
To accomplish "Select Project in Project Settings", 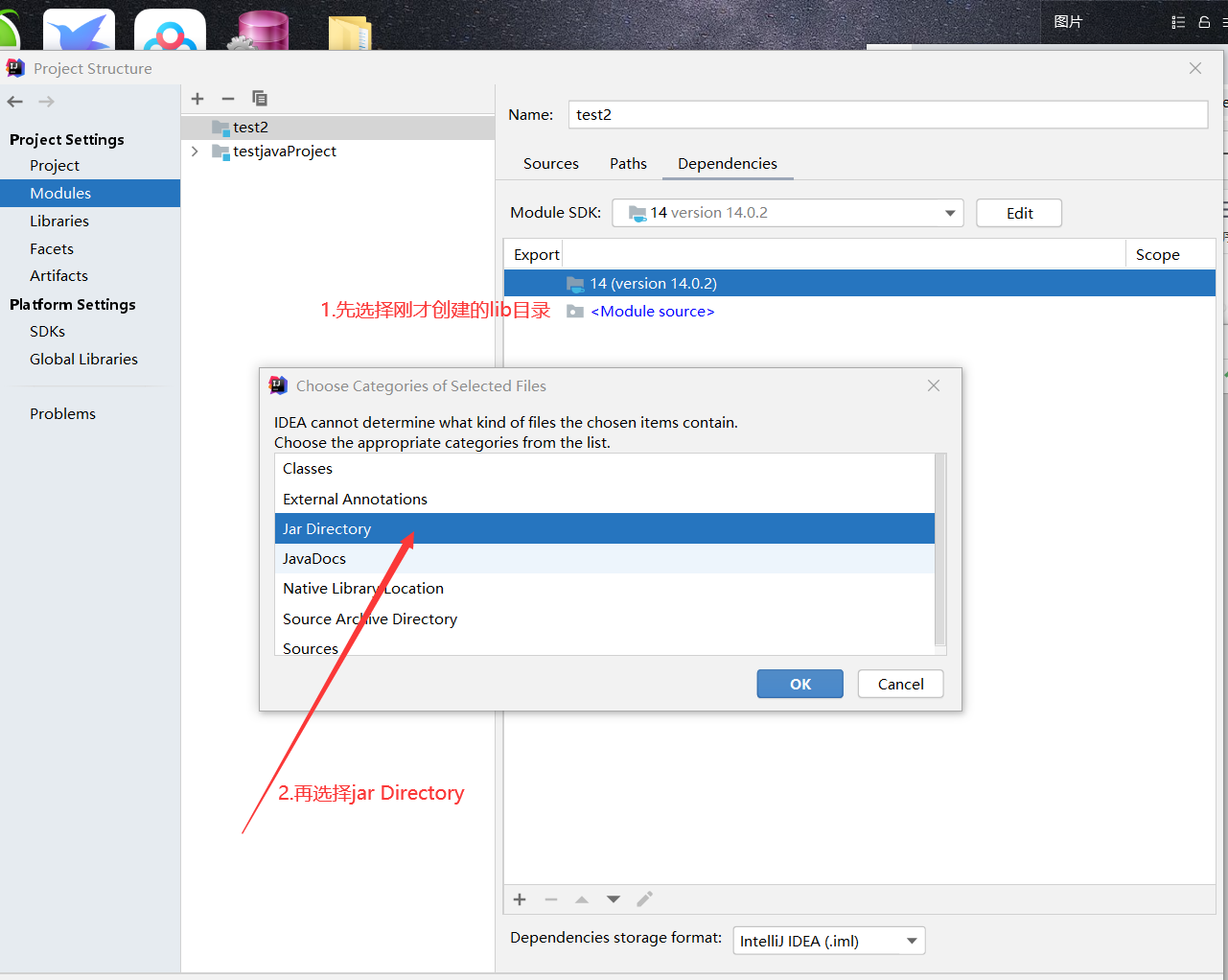I will [55, 166].
